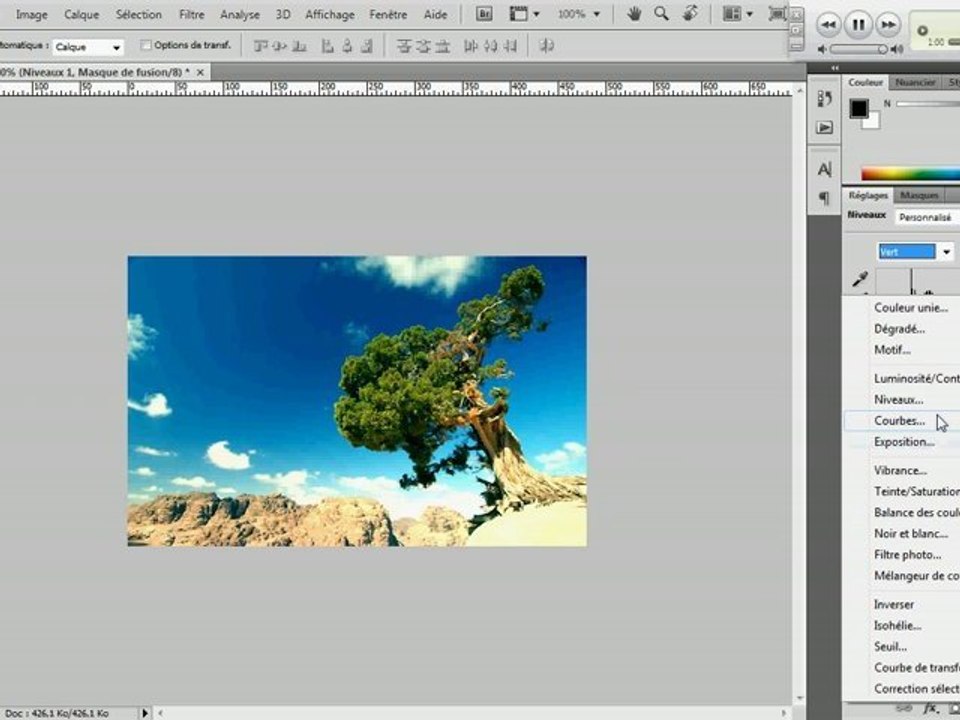
Task: Select Teinte/Saturation adjustment entry
Action: tap(916, 491)
